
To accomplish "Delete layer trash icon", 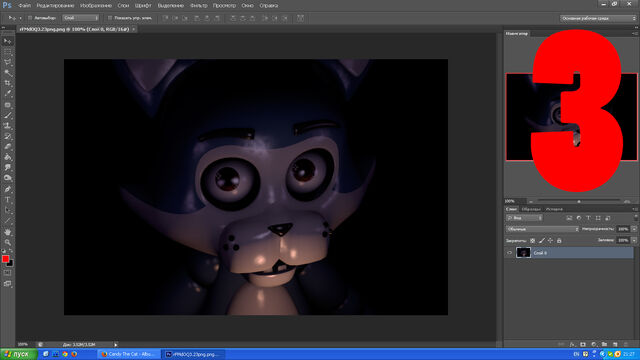I will [x=626, y=344].
